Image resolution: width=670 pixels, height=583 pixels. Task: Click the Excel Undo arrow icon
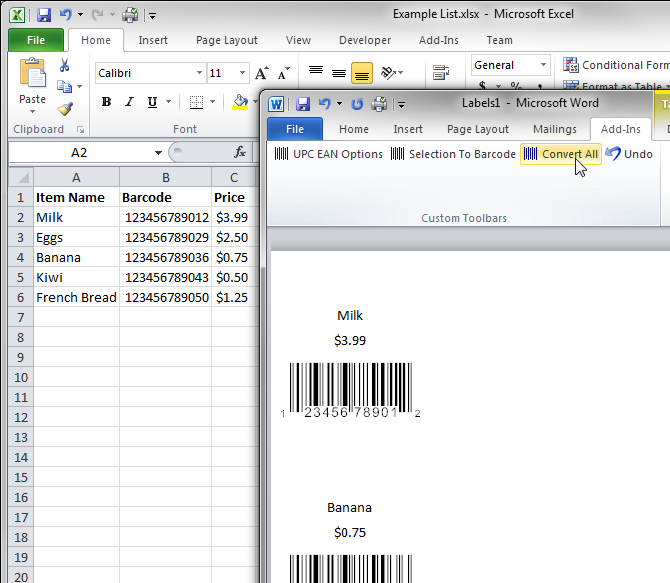[65, 15]
